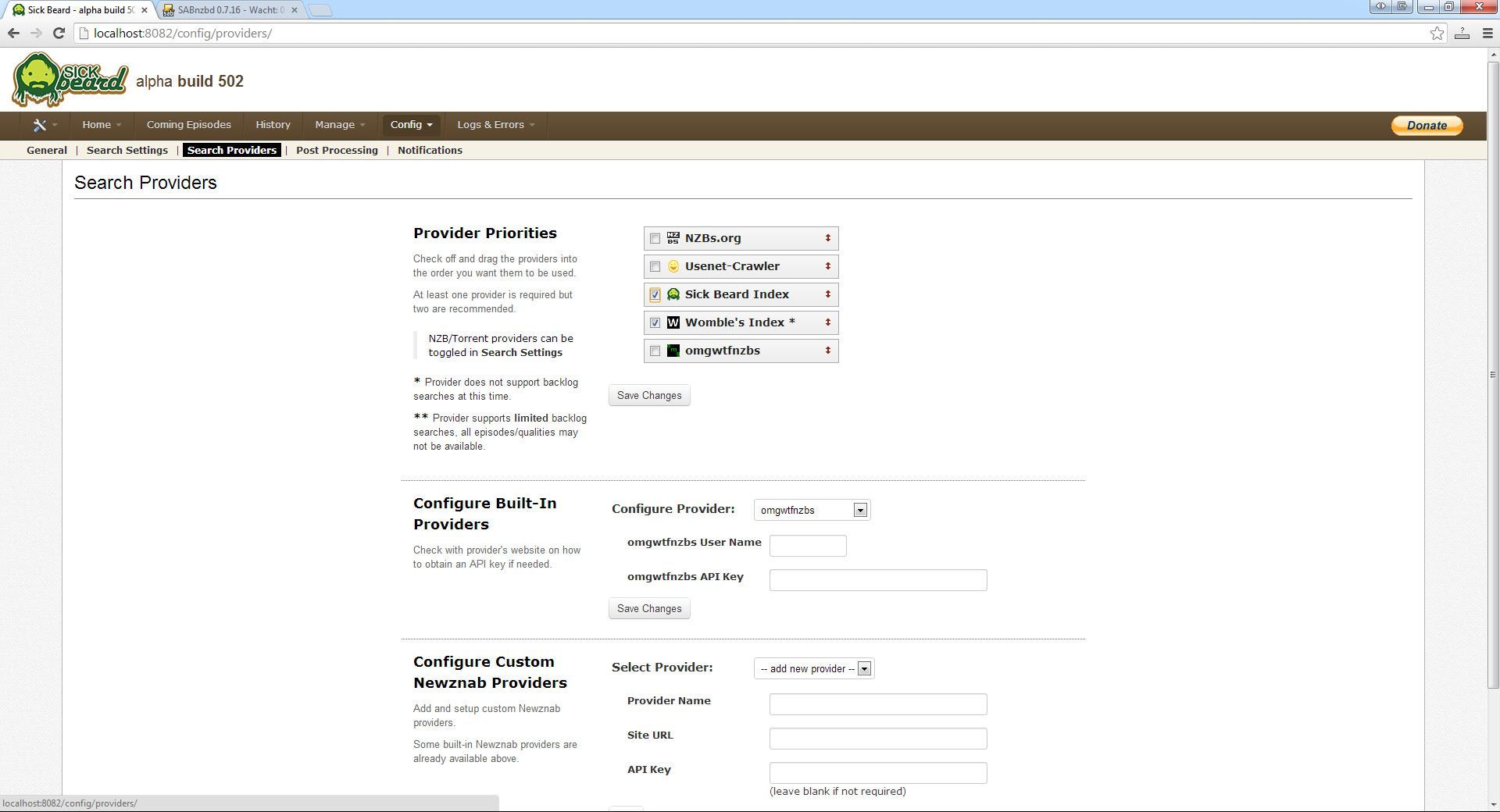Switch to Search Settings tab
This screenshot has width=1500, height=812.
(127, 150)
